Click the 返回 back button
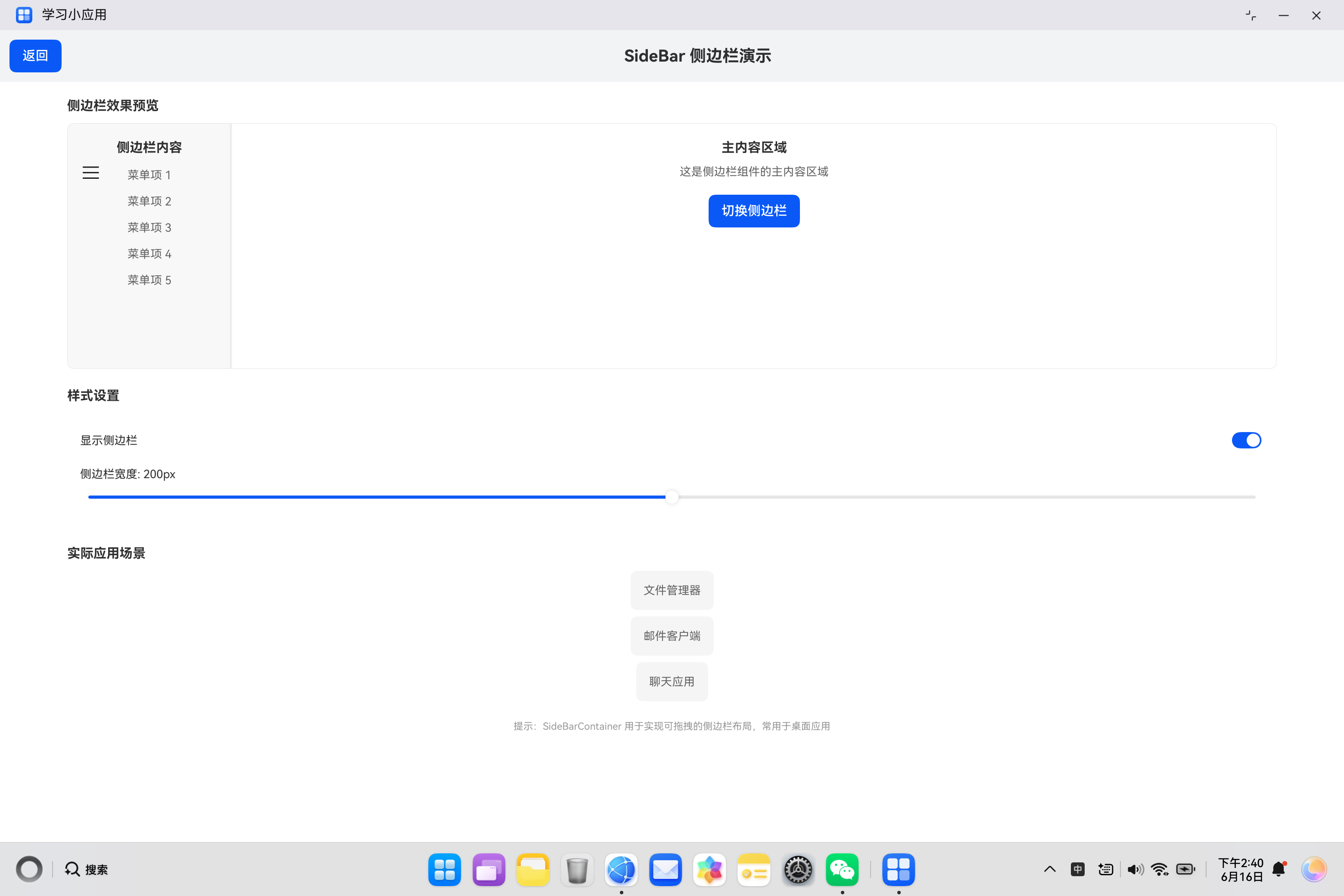1344x896 pixels. click(x=35, y=56)
